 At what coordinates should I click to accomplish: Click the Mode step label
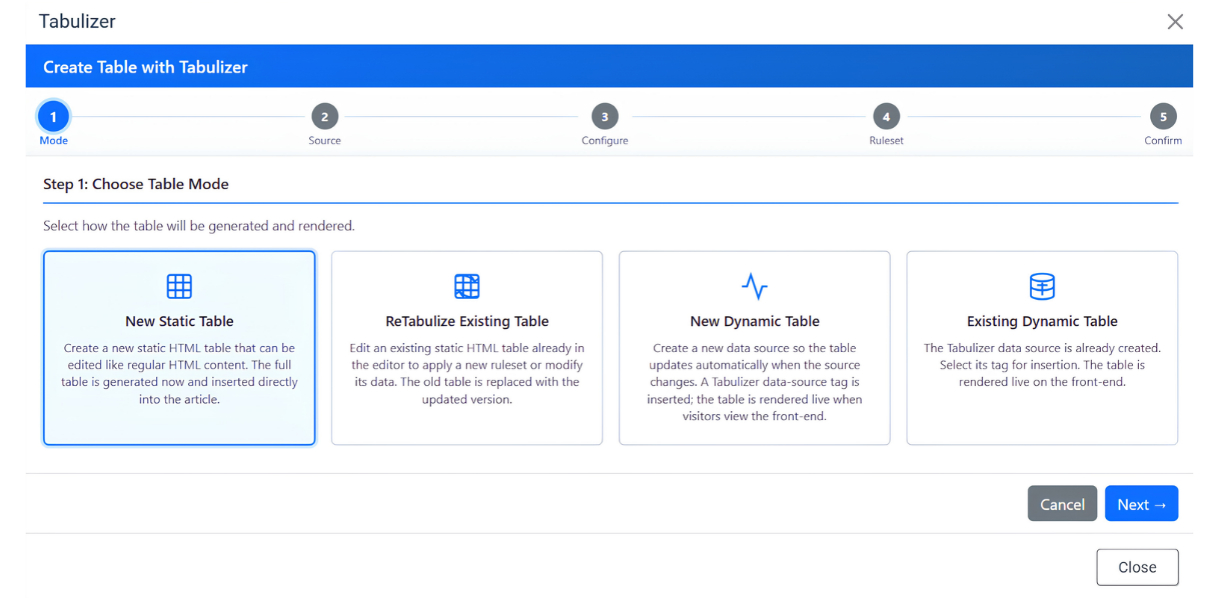tap(53, 141)
